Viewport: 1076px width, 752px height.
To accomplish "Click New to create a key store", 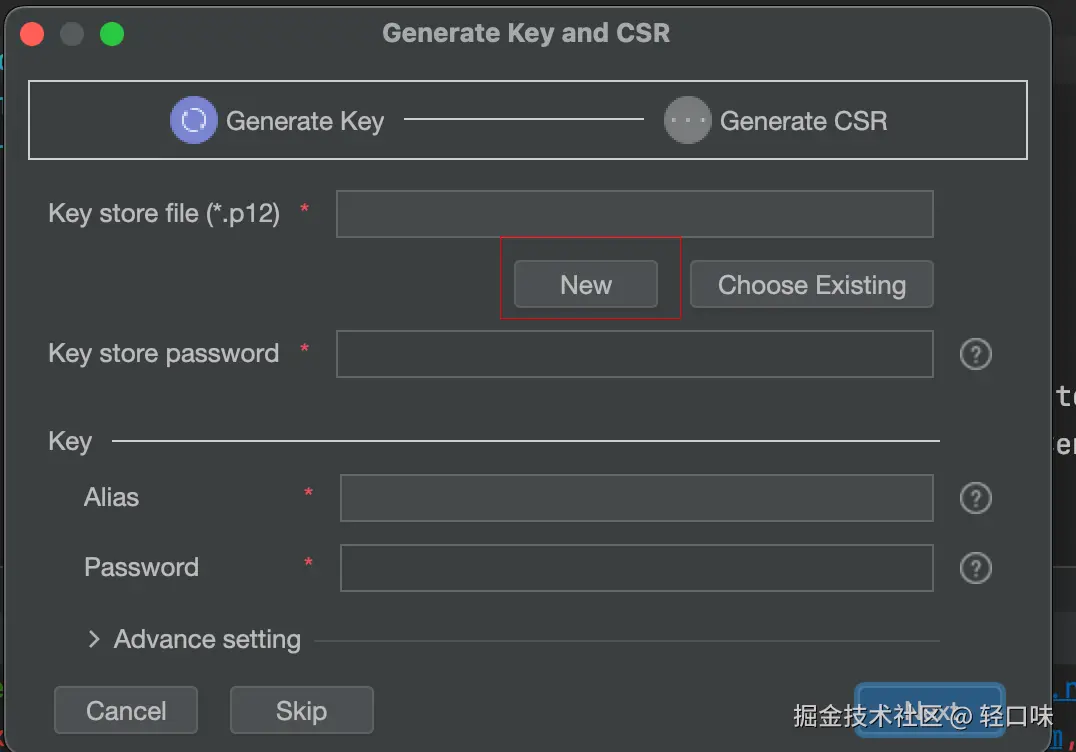I will coord(586,285).
